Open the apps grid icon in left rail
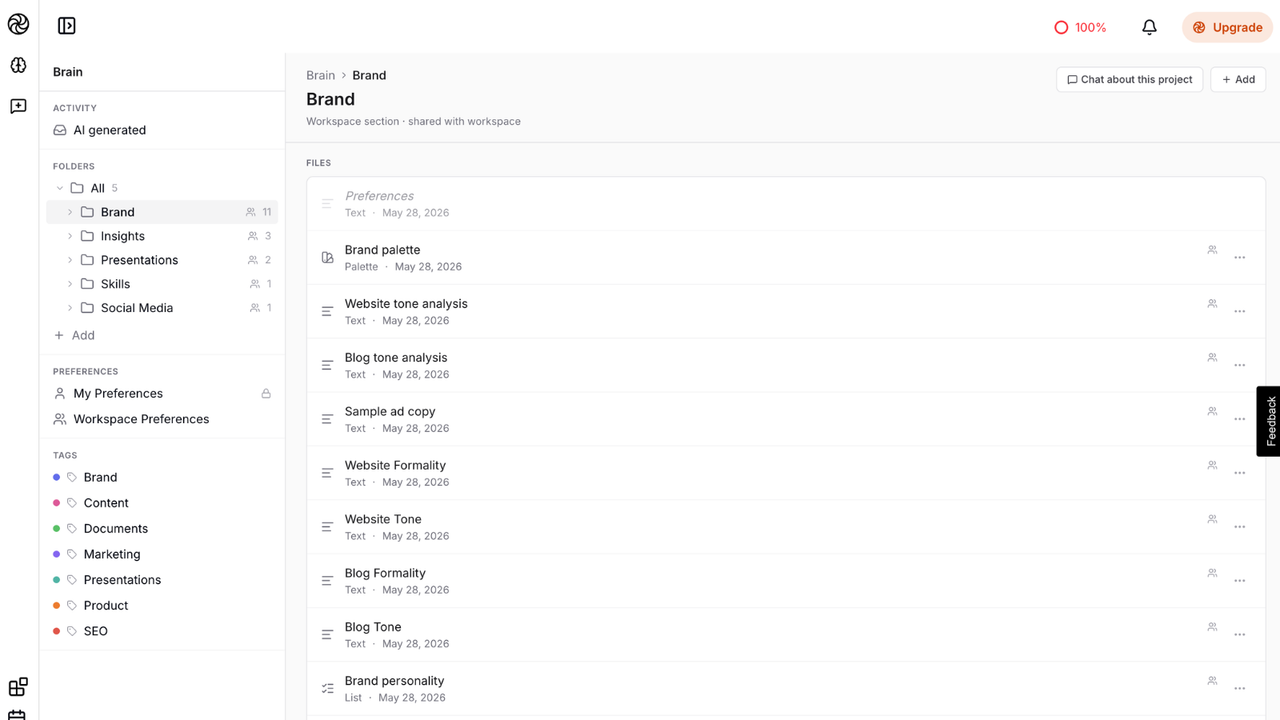Image resolution: width=1280 pixels, height=720 pixels. click(x=18, y=687)
